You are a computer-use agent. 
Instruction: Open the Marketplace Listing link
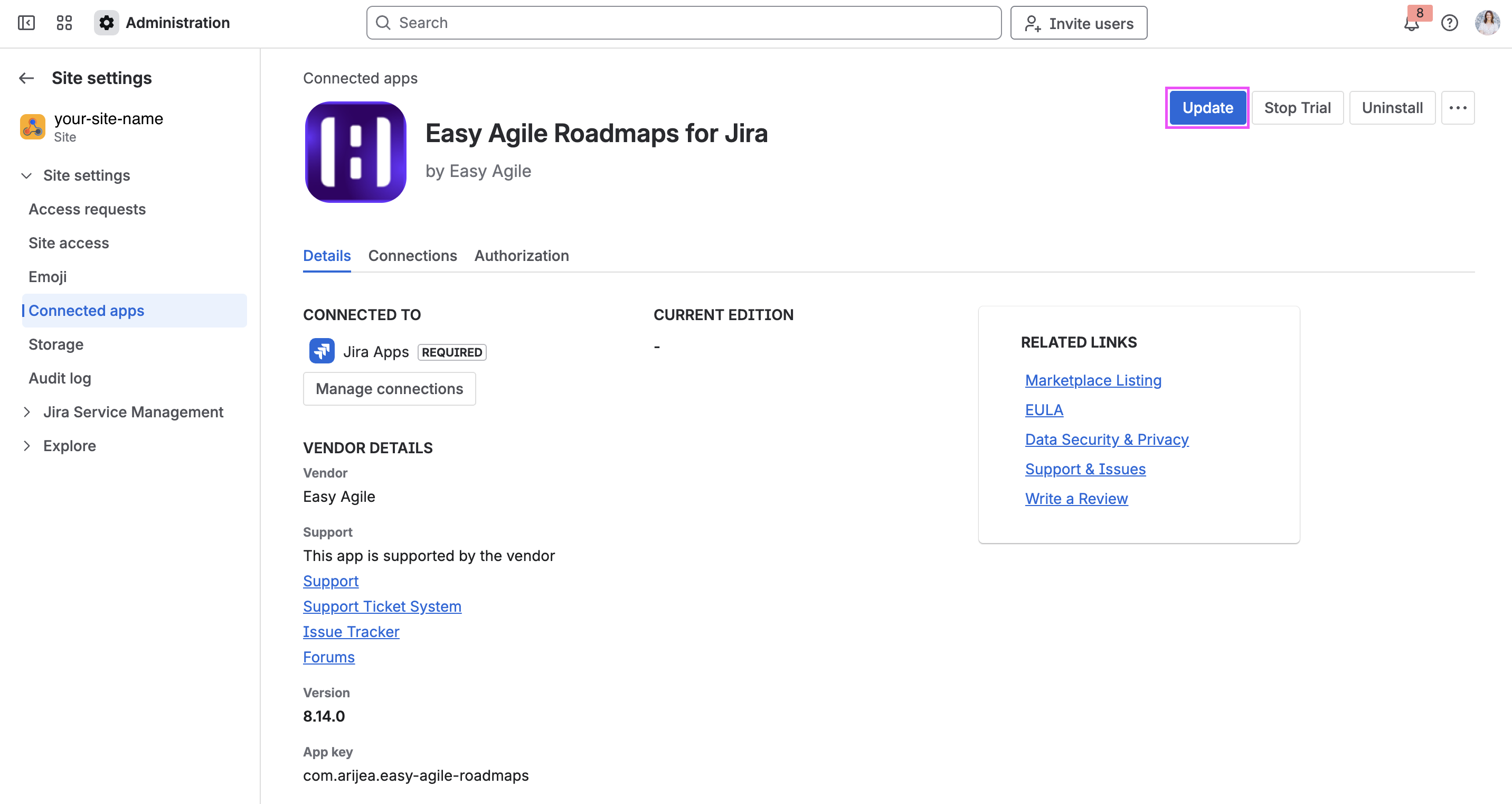tap(1093, 380)
